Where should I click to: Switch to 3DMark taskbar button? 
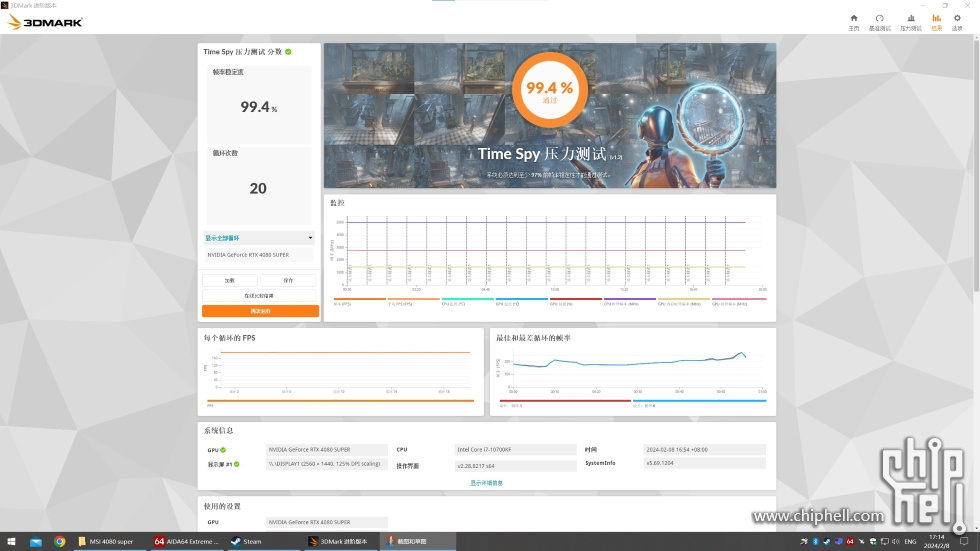click(339, 542)
